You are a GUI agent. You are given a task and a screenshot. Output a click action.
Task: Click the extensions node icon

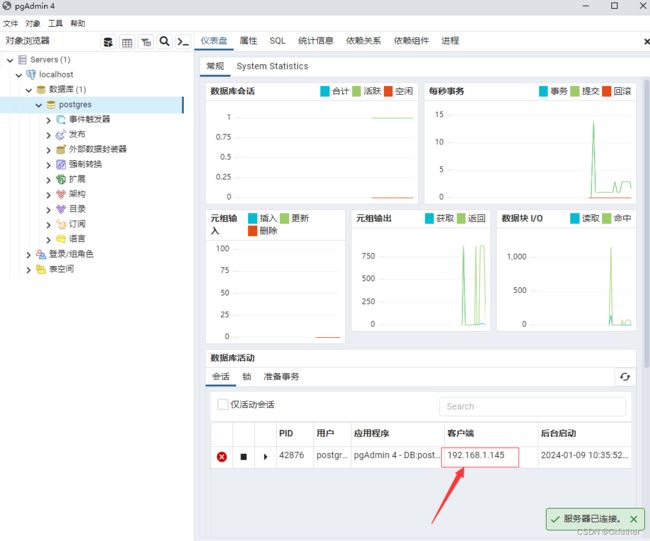click(x=61, y=180)
